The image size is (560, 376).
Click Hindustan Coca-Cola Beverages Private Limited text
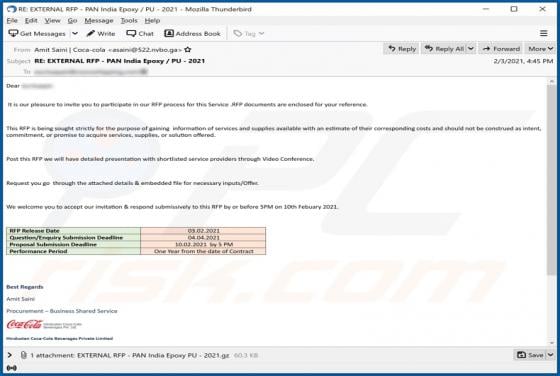(60, 338)
